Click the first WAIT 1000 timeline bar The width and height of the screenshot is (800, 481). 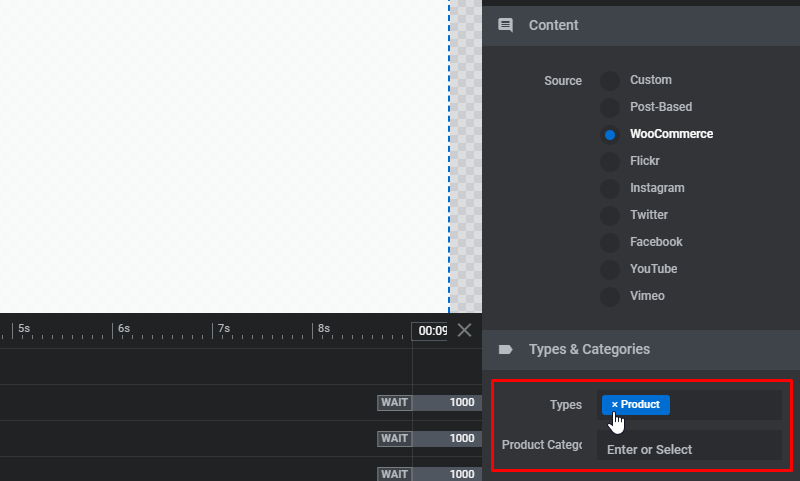[430, 402]
